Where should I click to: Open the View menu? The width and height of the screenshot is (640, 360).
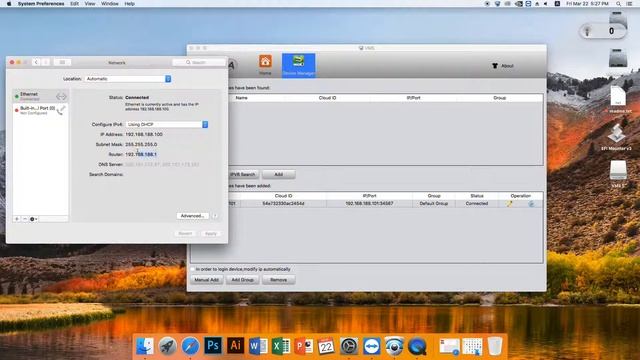click(x=90, y=4)
